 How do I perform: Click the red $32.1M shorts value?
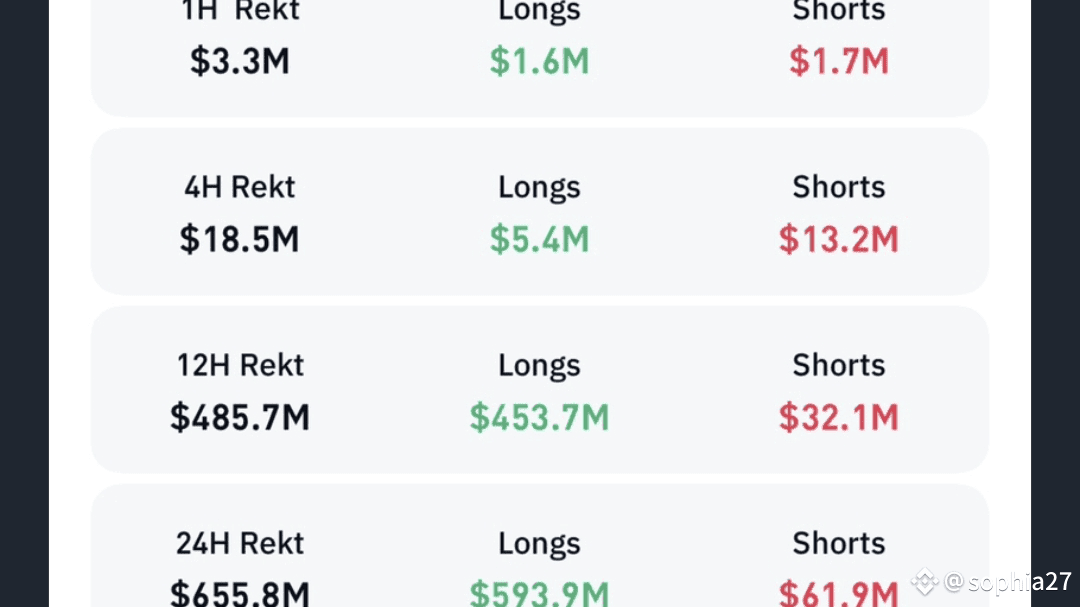(x=839, y=418)
